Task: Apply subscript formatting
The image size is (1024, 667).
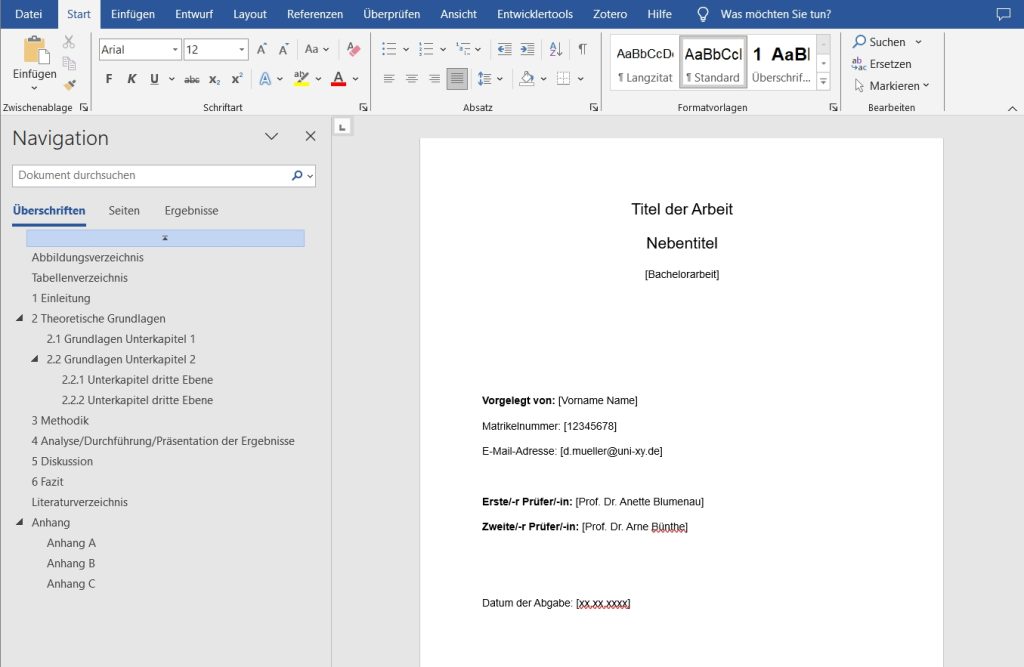Action: pos(214,79)
